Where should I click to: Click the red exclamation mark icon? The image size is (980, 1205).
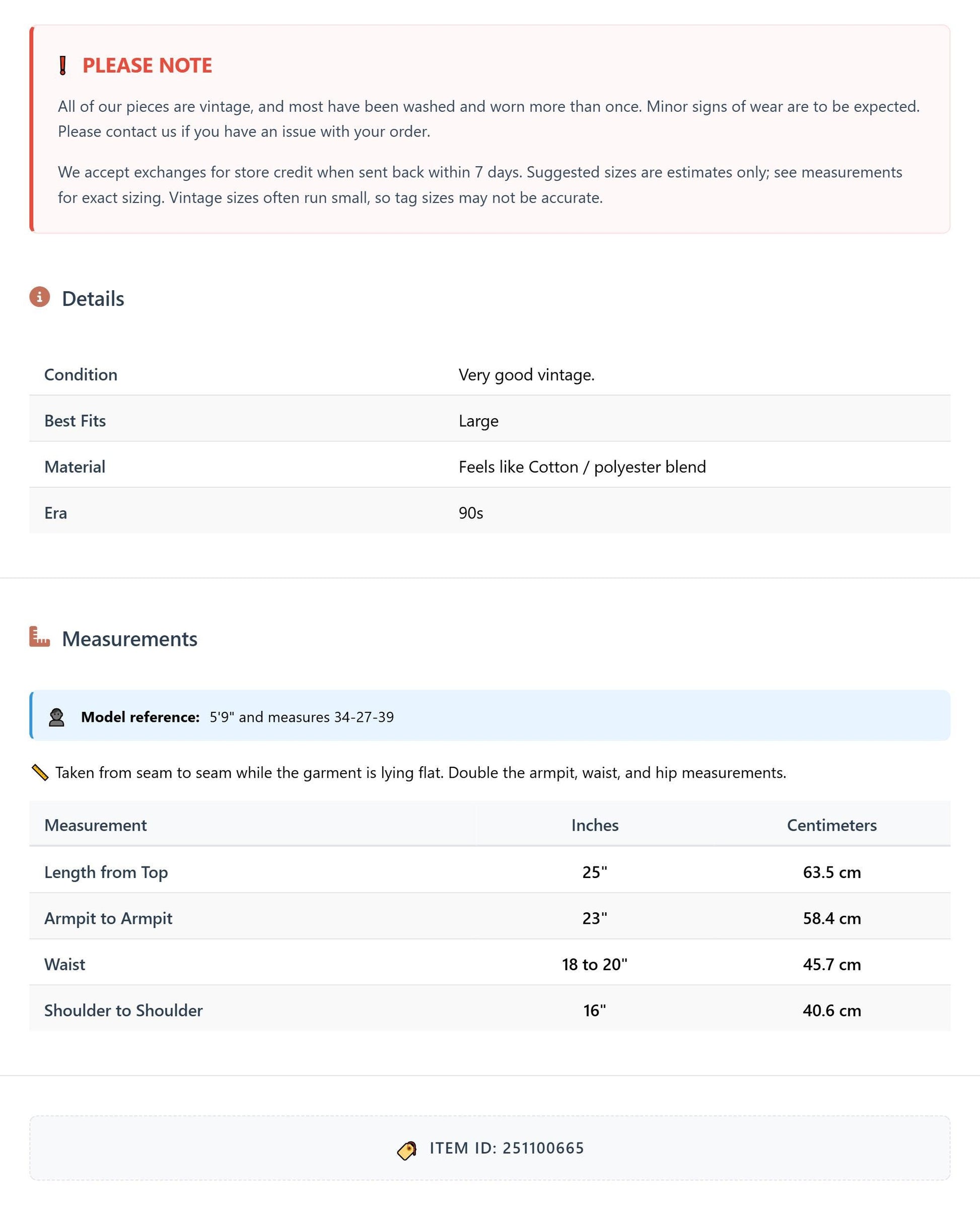pos(62,65)
